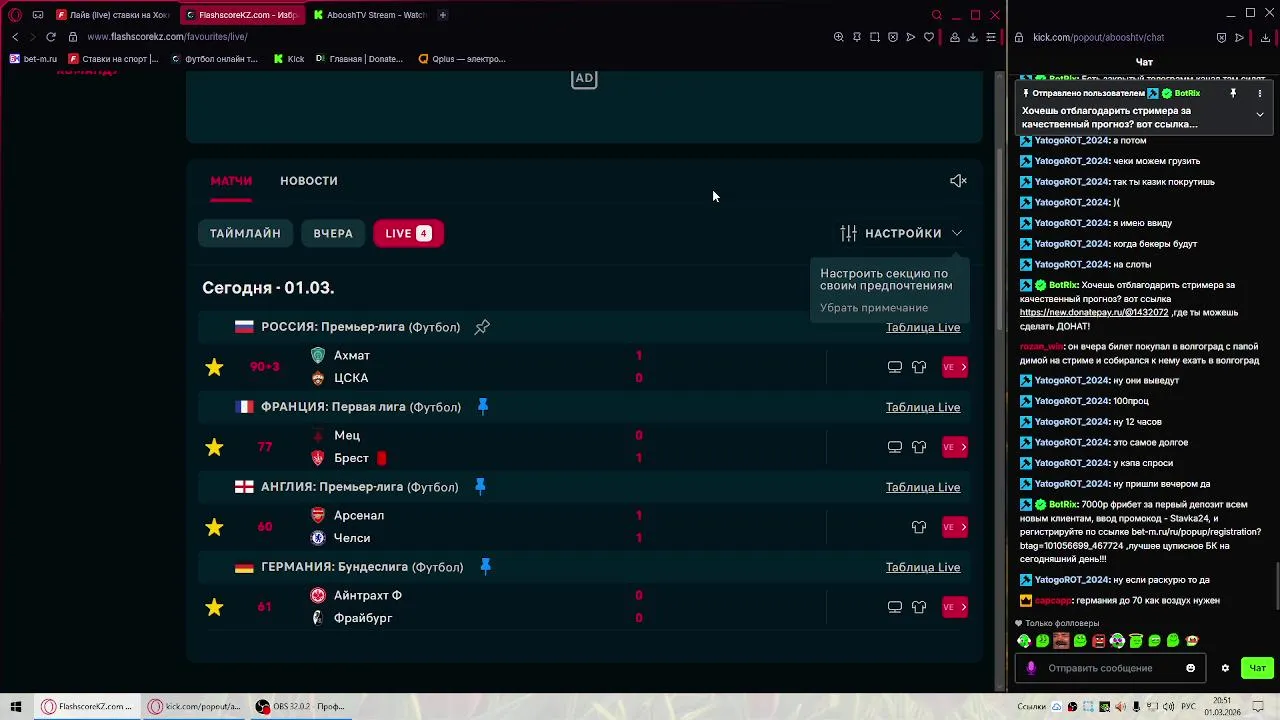The image size is (1280, 720).
Task: Click Windows Start button
Action: click(x=15, y=706)
